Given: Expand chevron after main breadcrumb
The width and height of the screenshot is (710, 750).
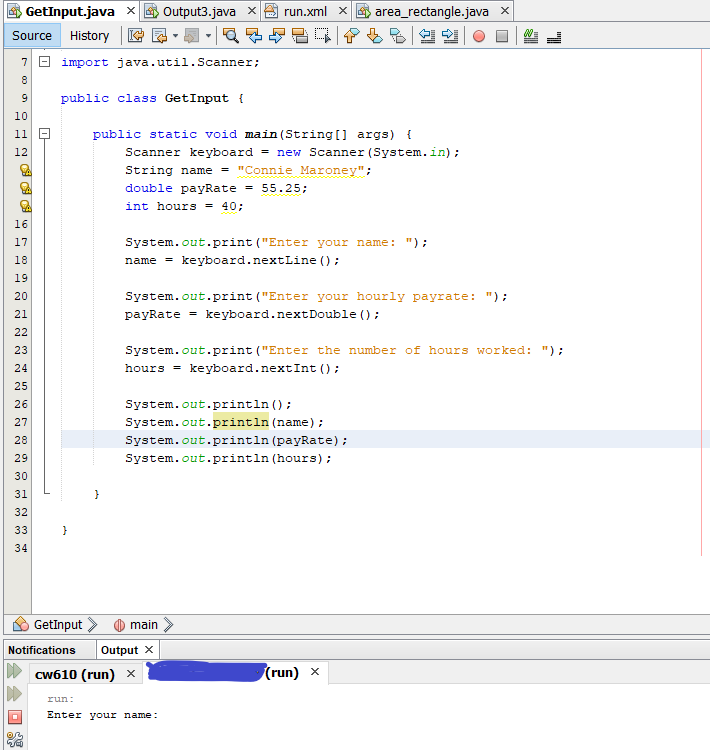Looking at the screenshot, I should pyautogui.click(x=168, y=625).
